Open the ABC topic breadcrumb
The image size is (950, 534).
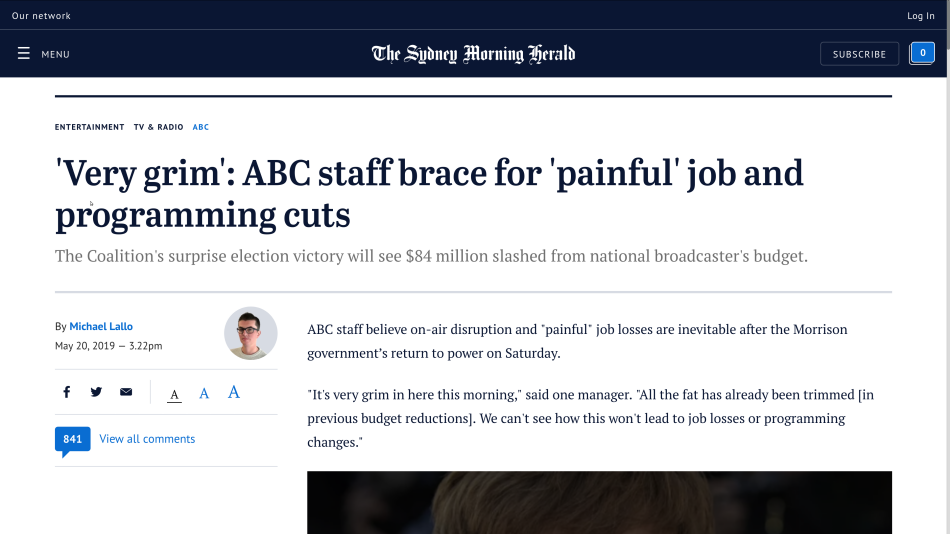[201, 127]
